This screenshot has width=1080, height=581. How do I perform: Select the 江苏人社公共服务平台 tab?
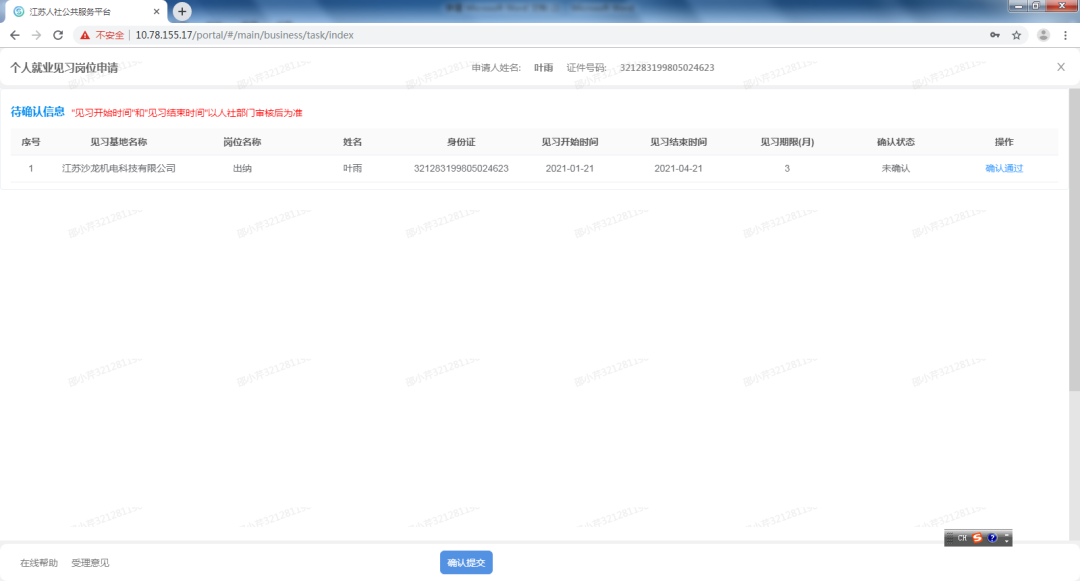click(x=80, y=12)
